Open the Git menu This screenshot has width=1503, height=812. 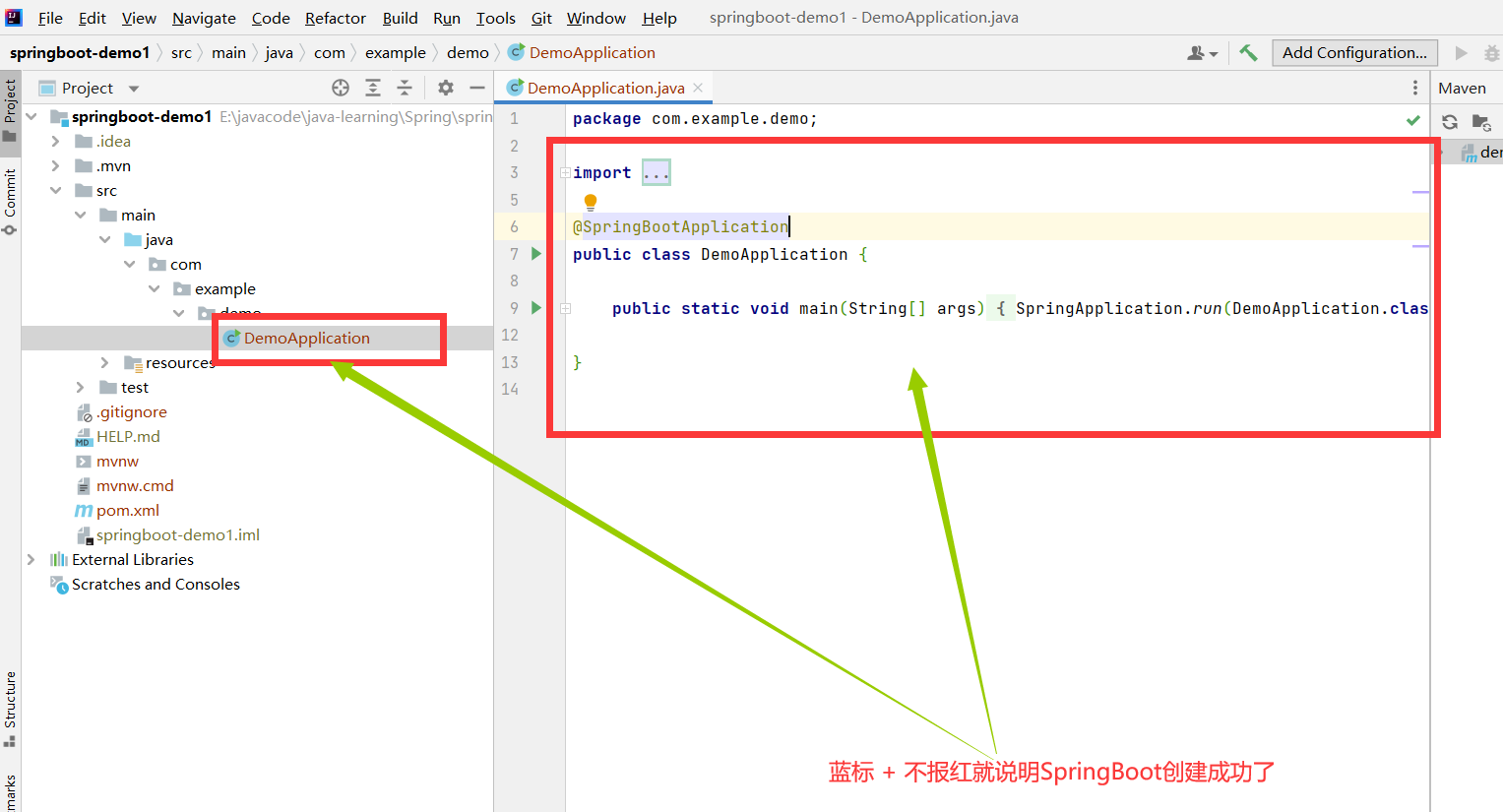click(x=541, y=18)
